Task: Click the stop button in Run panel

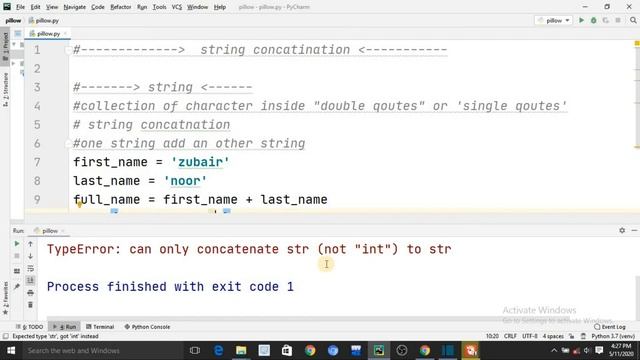Action: pyautogui.click(x=17, y=256)
